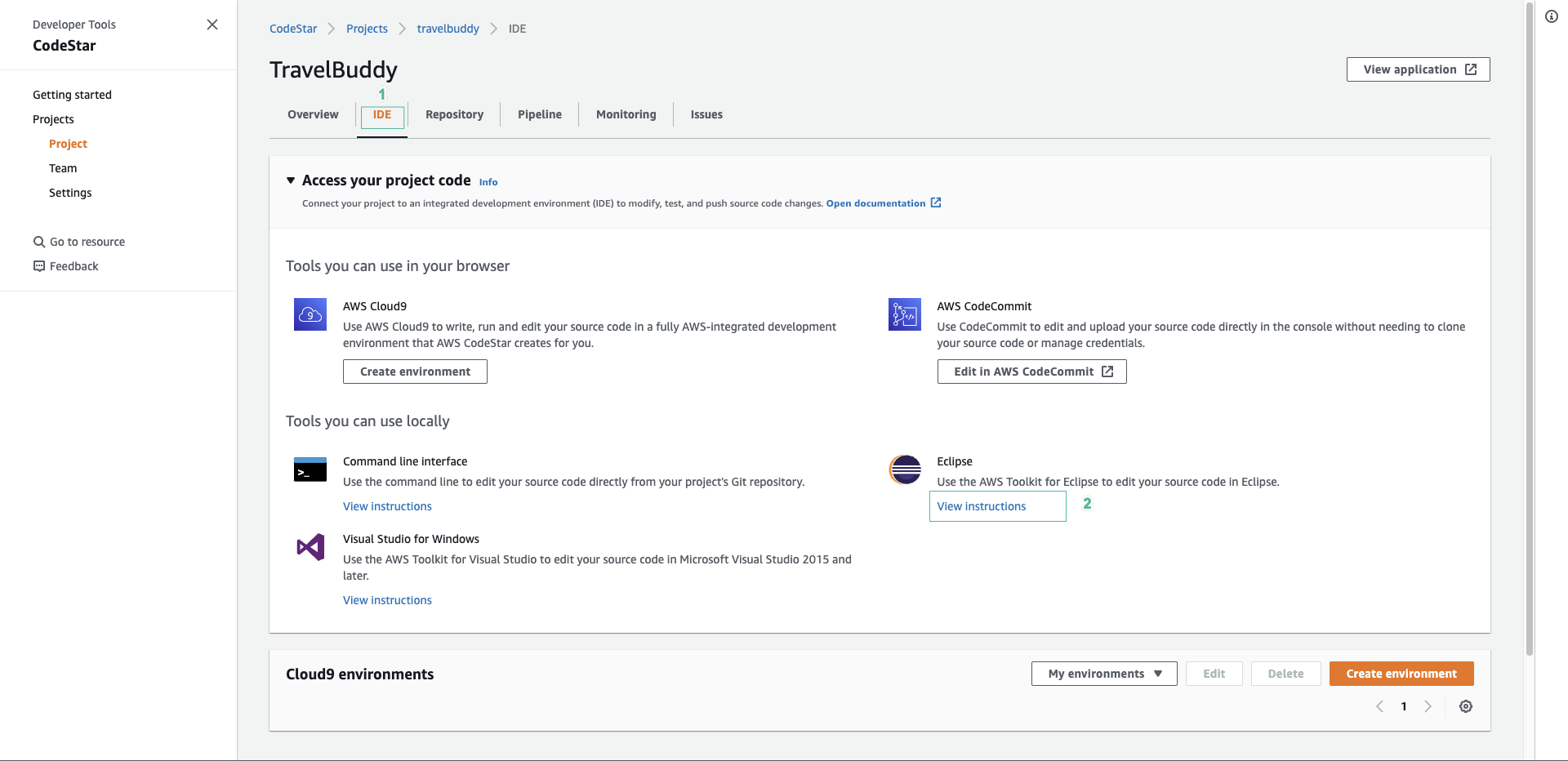Open View instructions for Command line interface
This screenshot has height=761, width=1568.
pyautogui.click(x=387, y=506)
